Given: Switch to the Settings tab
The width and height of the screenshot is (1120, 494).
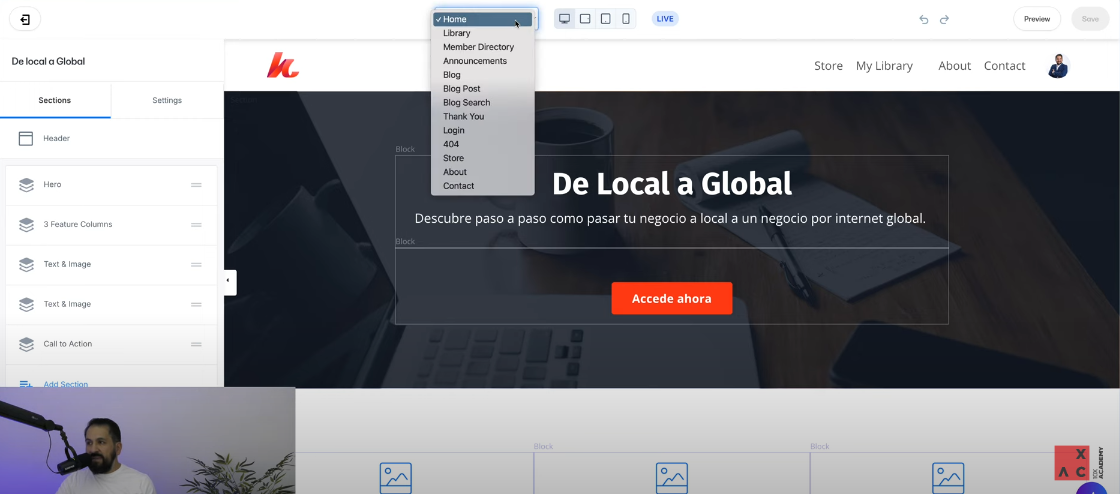Looking at the screenshot, I should tap(167, 101).
